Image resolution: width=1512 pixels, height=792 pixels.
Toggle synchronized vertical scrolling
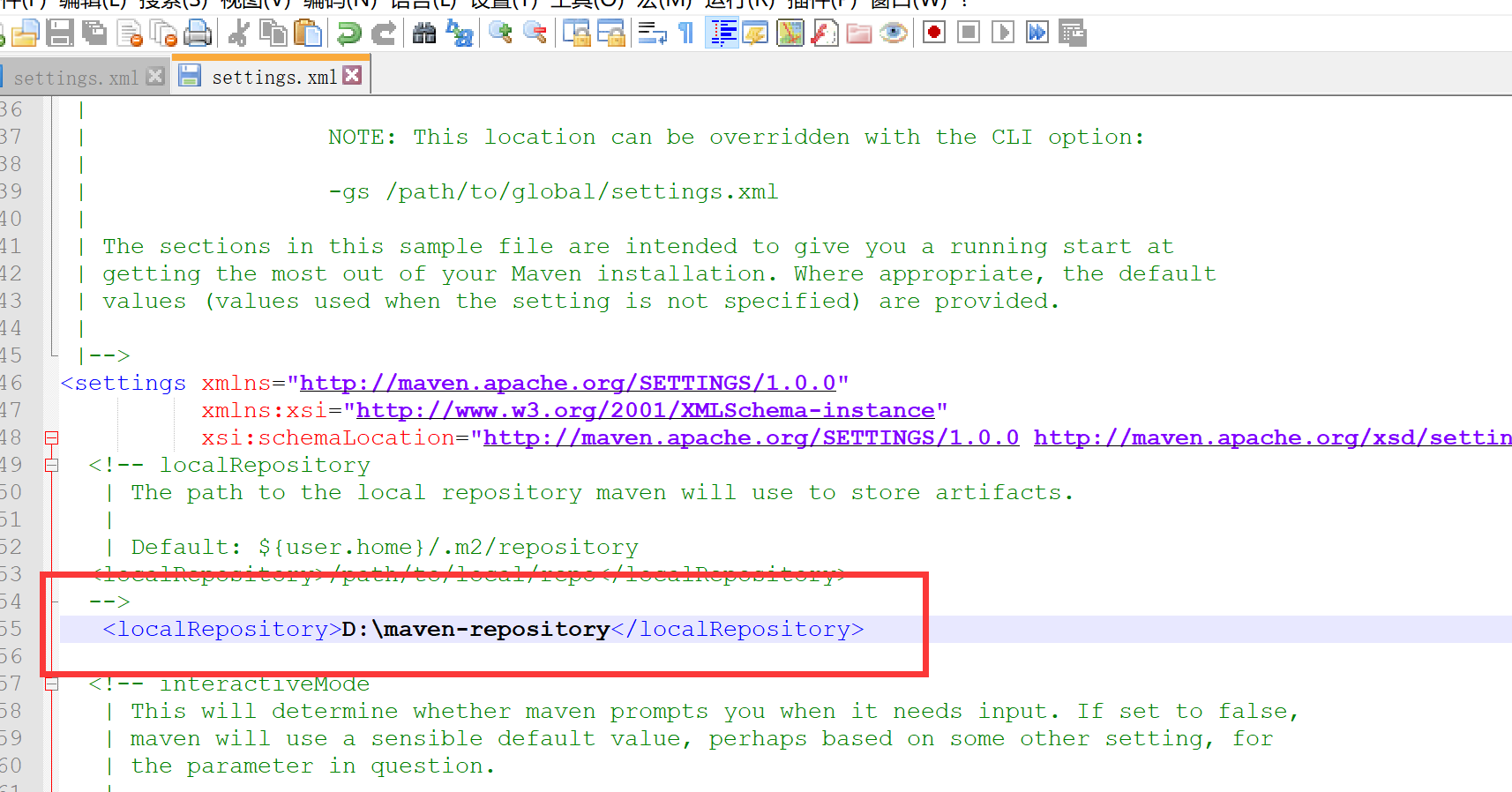tap(577, 34)
